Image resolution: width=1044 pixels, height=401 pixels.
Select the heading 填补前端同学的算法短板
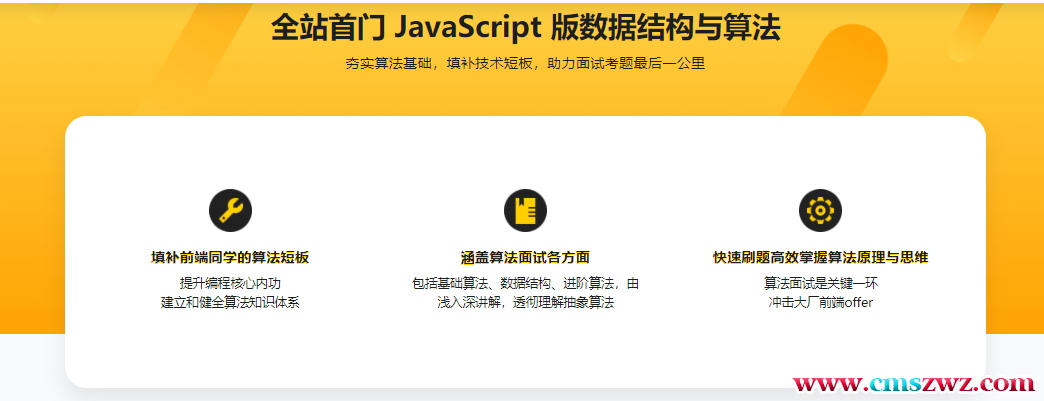(x=230, y=257)
